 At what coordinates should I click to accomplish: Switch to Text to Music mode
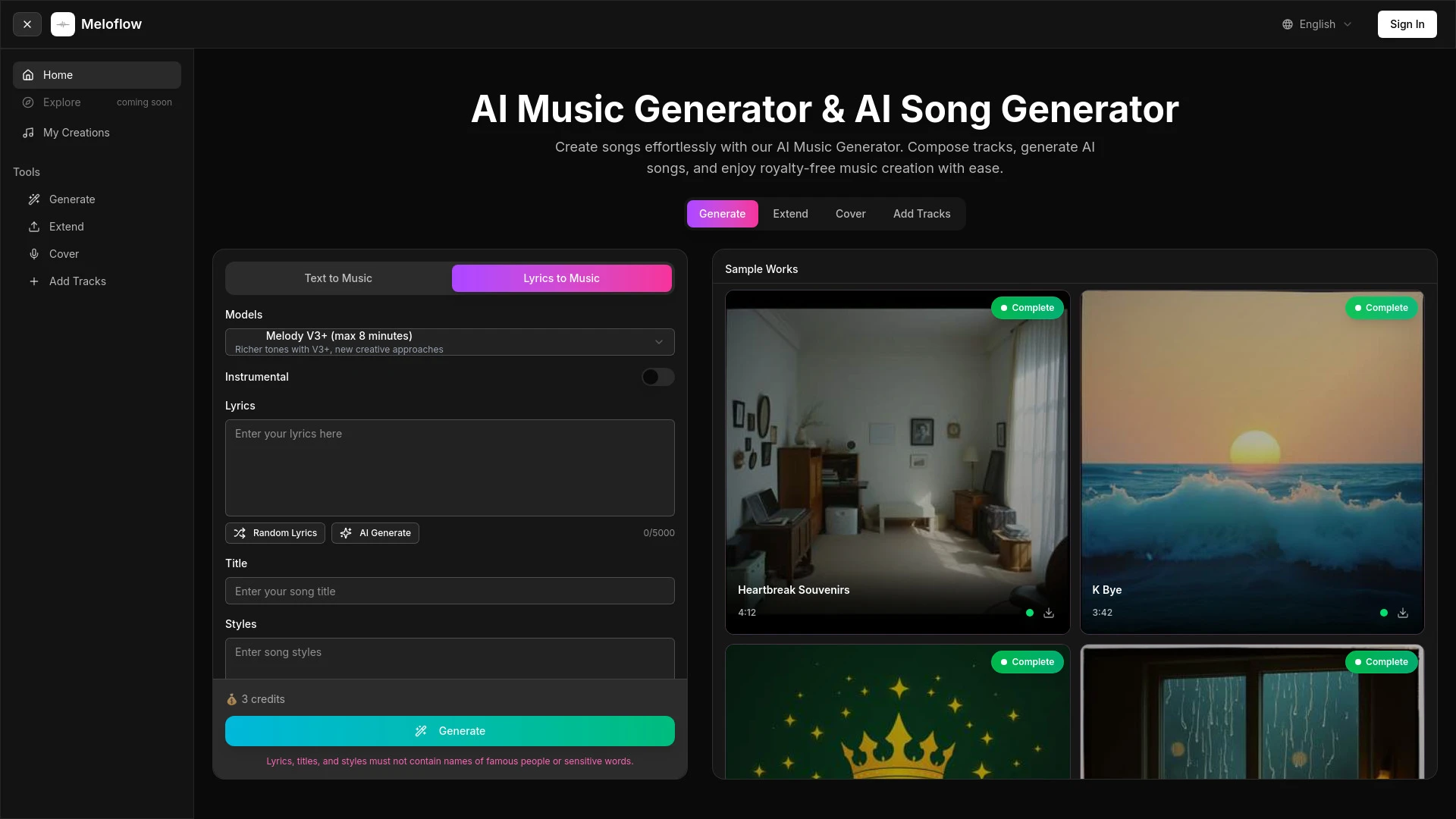tap(337, 278)
